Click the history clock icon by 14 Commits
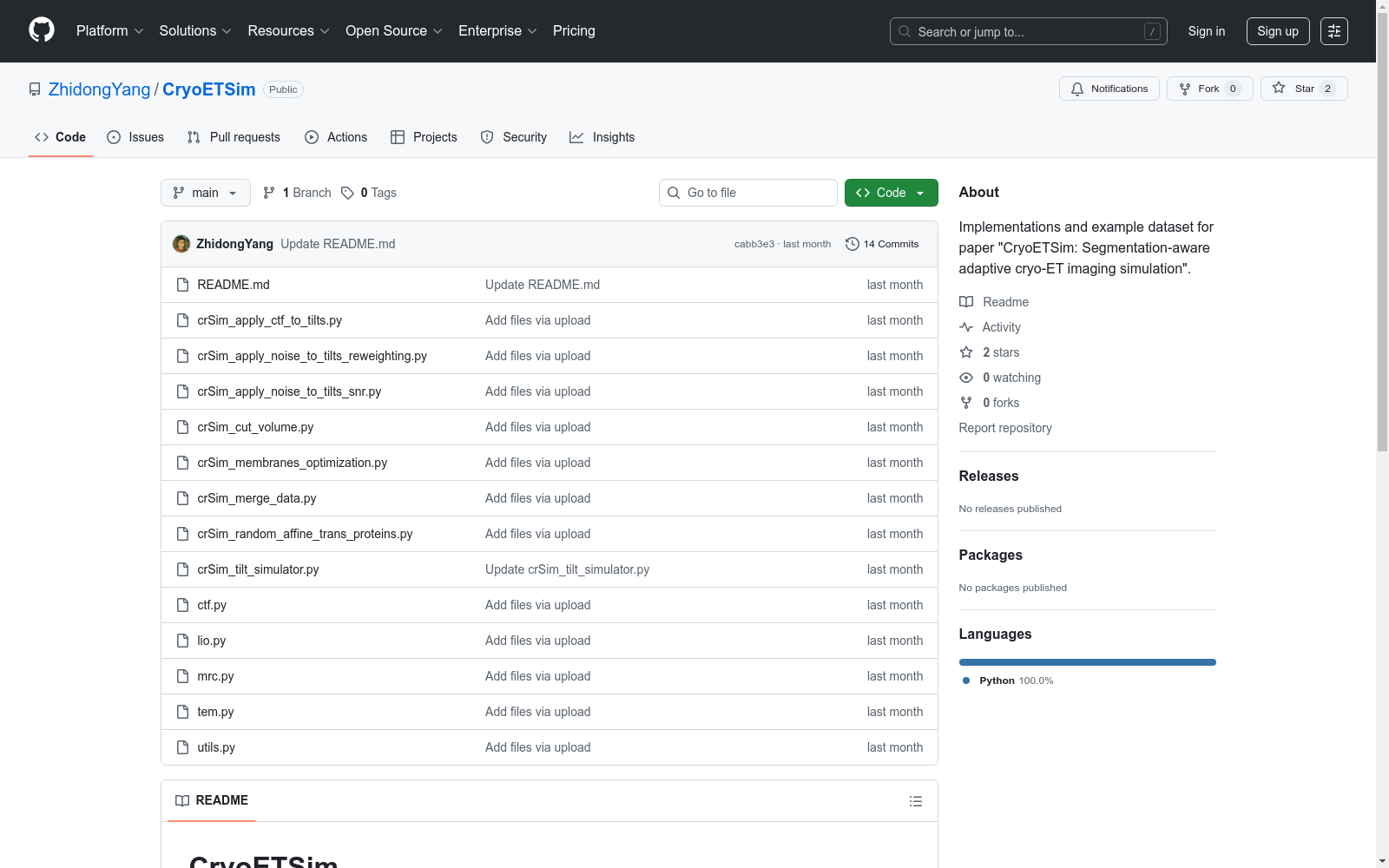The width and height of the screenshot is (1389, 868). coord(852,244)
